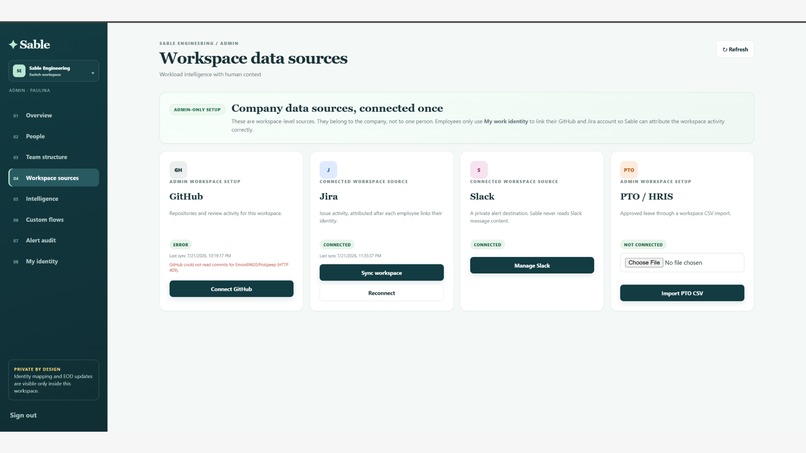Click the 'Company data sources, connected once' heading
Screen dimensions: 806x453
[337, 108]
